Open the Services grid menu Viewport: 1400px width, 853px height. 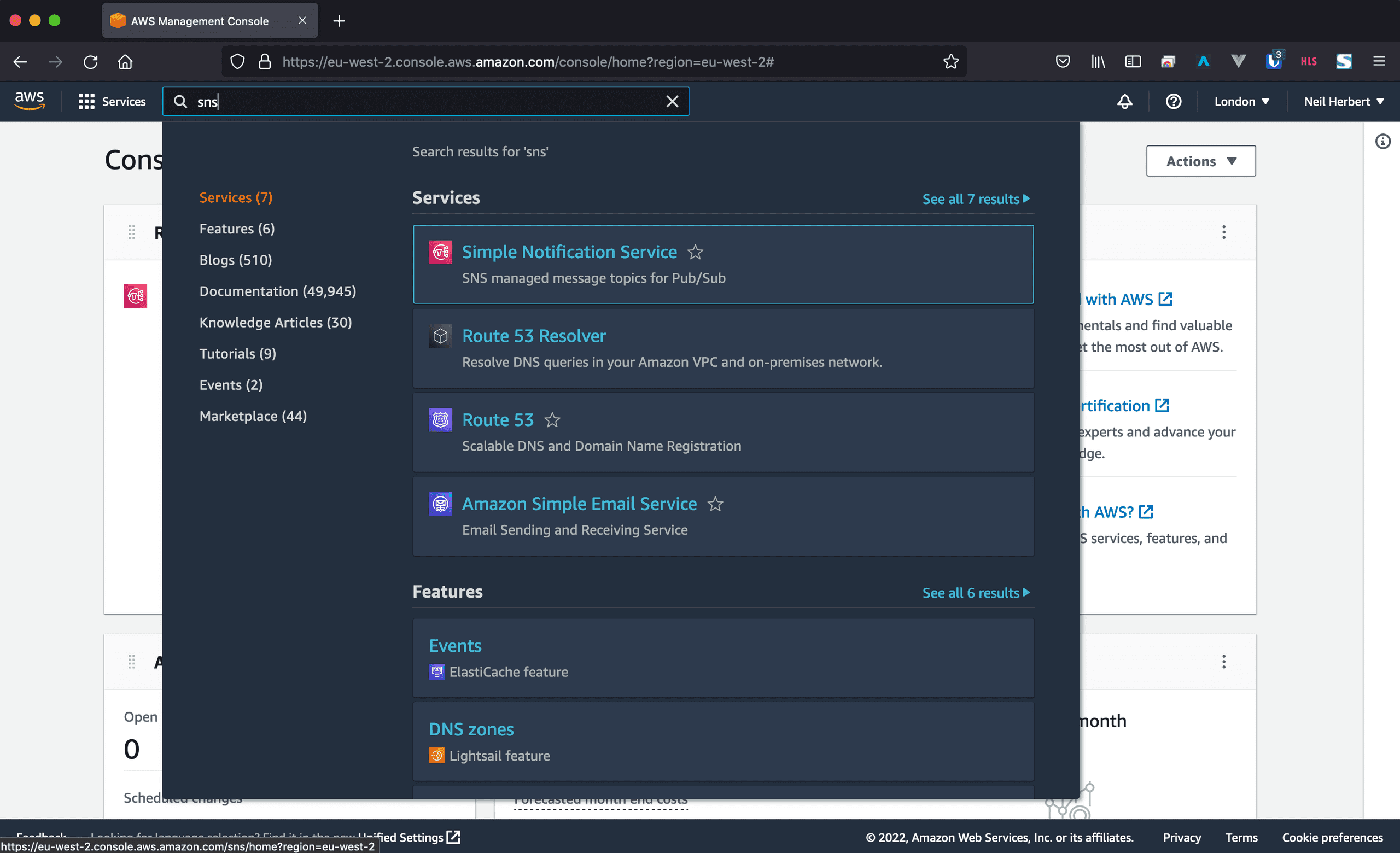pyautogui.click(x=112, y=101)
